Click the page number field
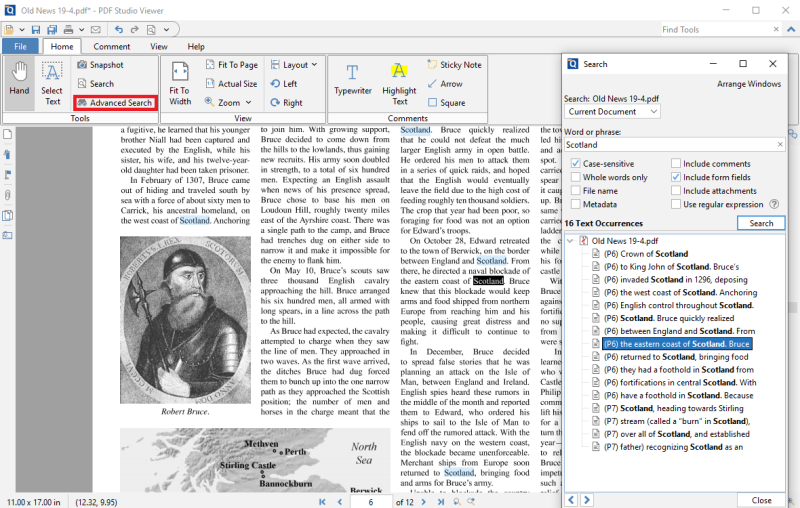Image resolution: width=800 pixels, height=508 pixels. [x=371, y=502]
